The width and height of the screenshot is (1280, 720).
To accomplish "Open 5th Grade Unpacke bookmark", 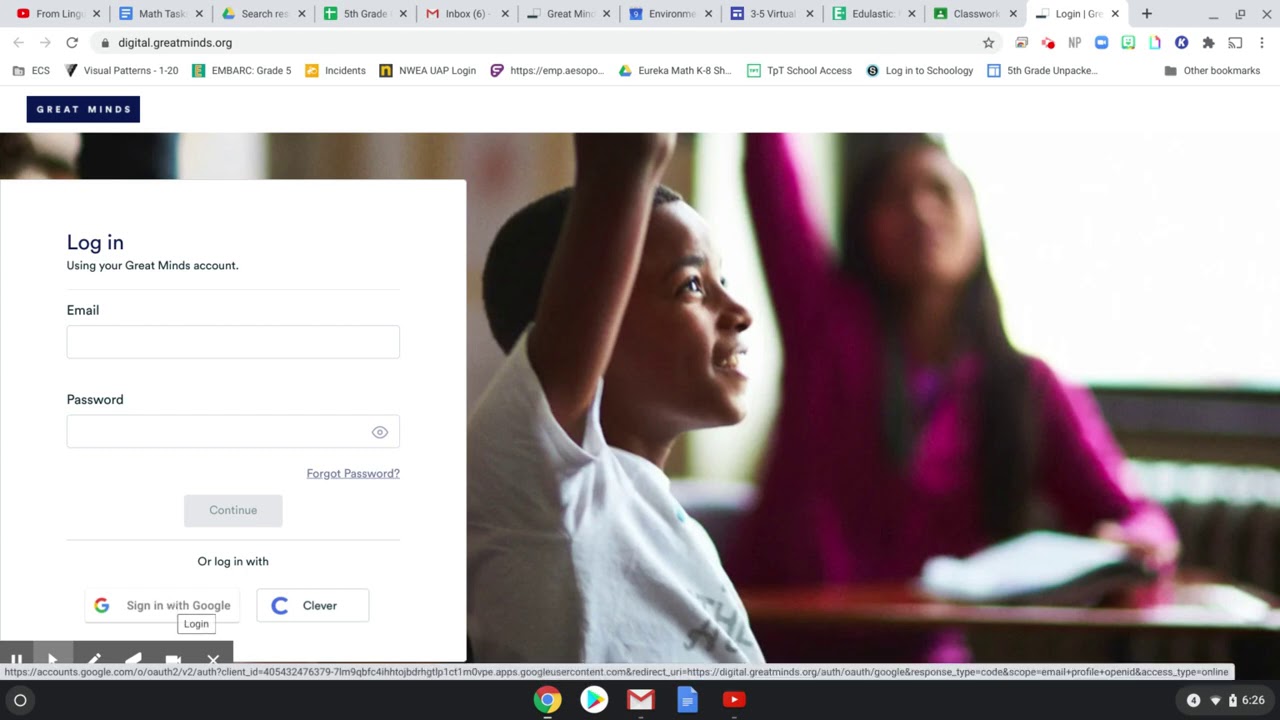I will pos(1042,71).
